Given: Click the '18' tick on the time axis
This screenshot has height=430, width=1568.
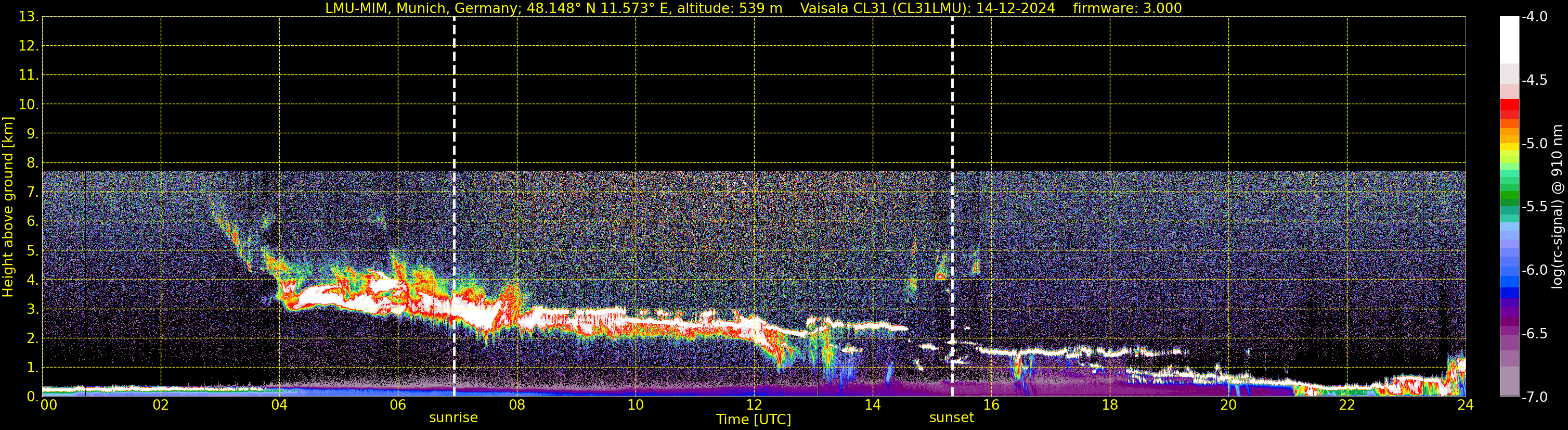Looking at the screenshot, I should click(x=1110, y=405).
